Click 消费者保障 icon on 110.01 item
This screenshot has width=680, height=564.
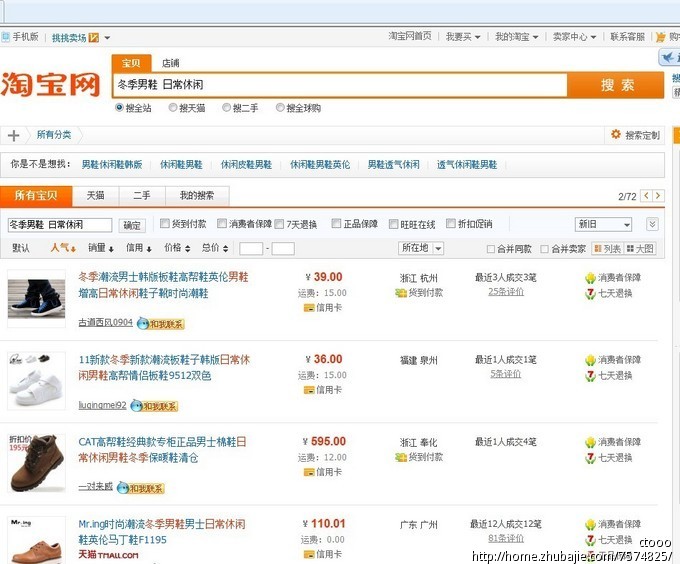pos(590,524)
